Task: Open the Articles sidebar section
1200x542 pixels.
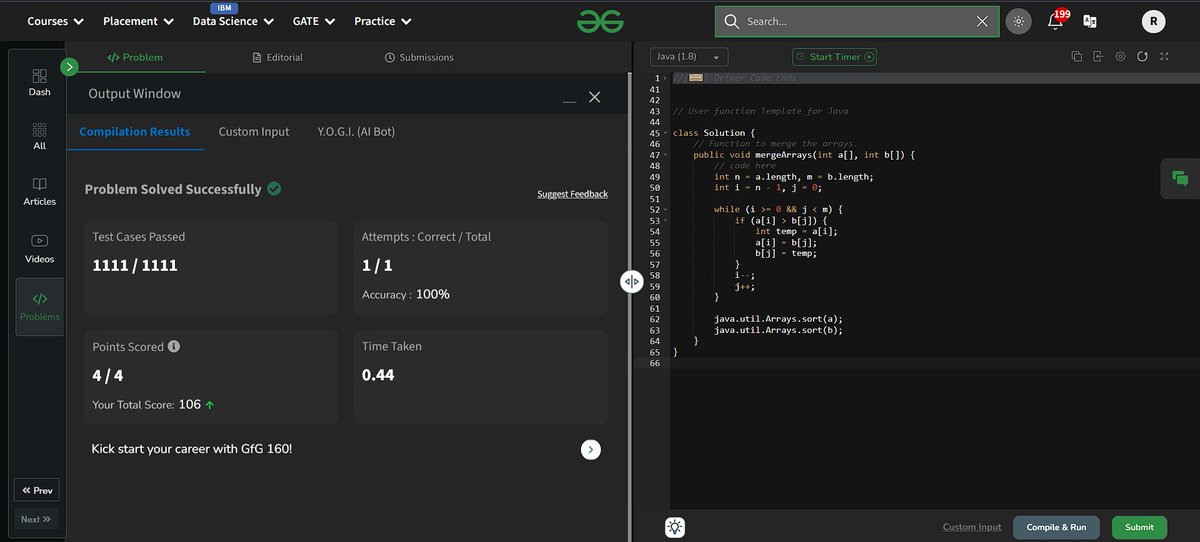Action: [x=39, y=191]
